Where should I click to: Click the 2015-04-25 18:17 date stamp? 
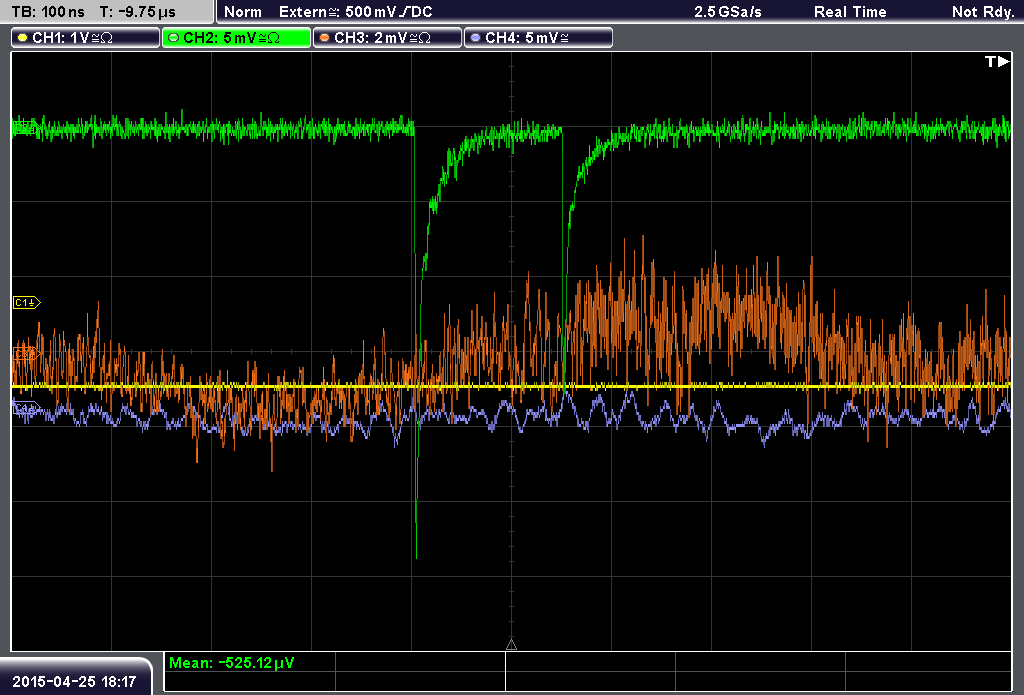[x=74, y=682]
